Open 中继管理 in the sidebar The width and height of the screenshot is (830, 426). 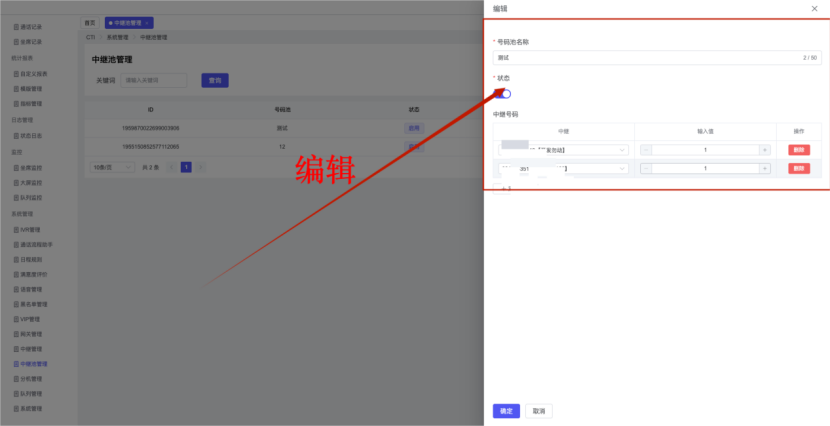pyautogui.click(x=31, y=349)
